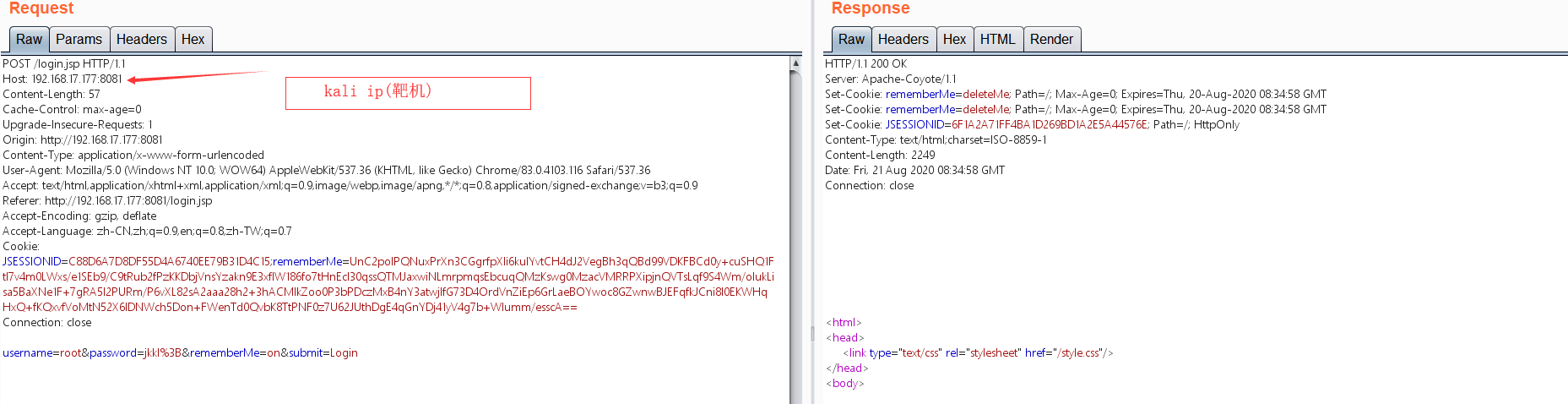Image resolution: width=1568 pixels, height=404 pixels.
Task: Click the response Content-Type ISO-8859-1 line
Action: 936,139
